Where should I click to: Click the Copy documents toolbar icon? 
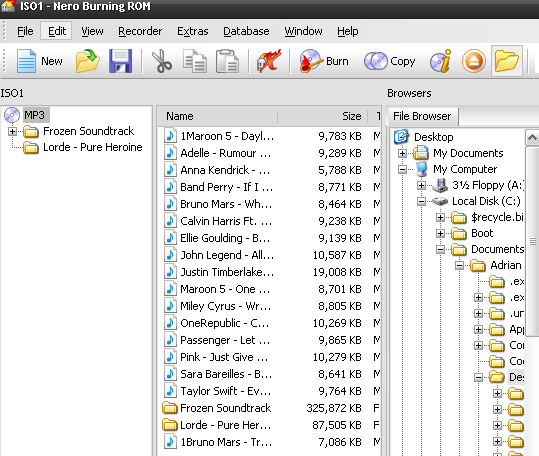click(195, 61)
